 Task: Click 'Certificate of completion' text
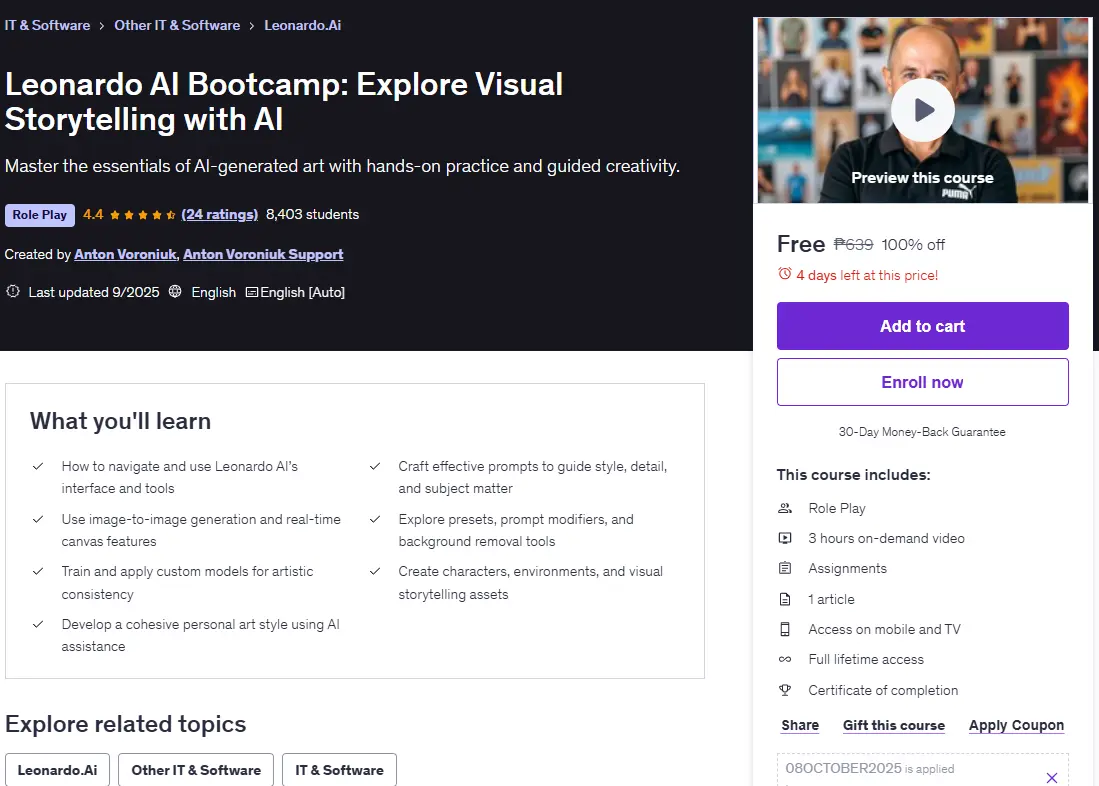click(883, 691)
